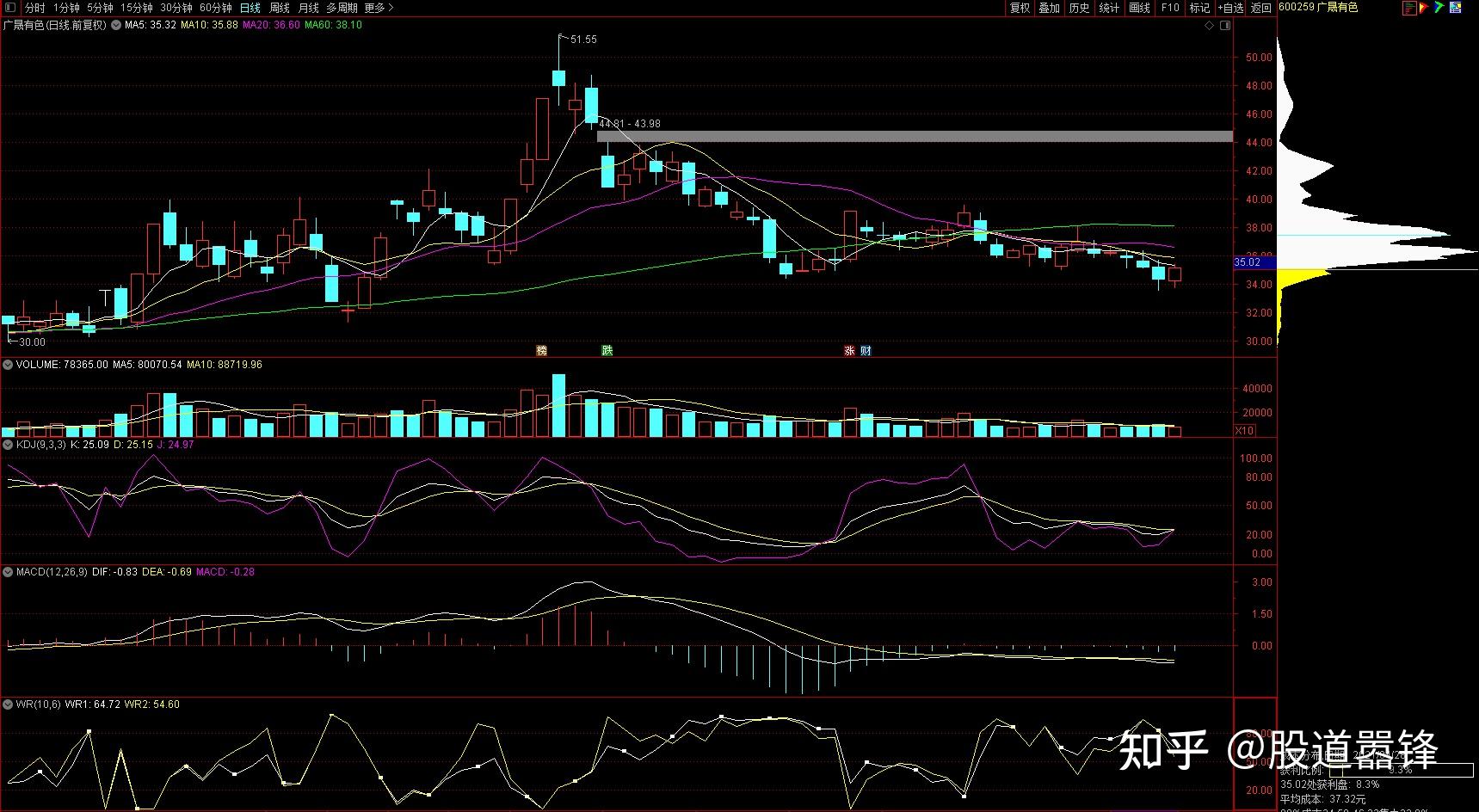Switch to 周线 weekly chart
Viewport: 1479px width, 812px height.
(x=280, y=8)
